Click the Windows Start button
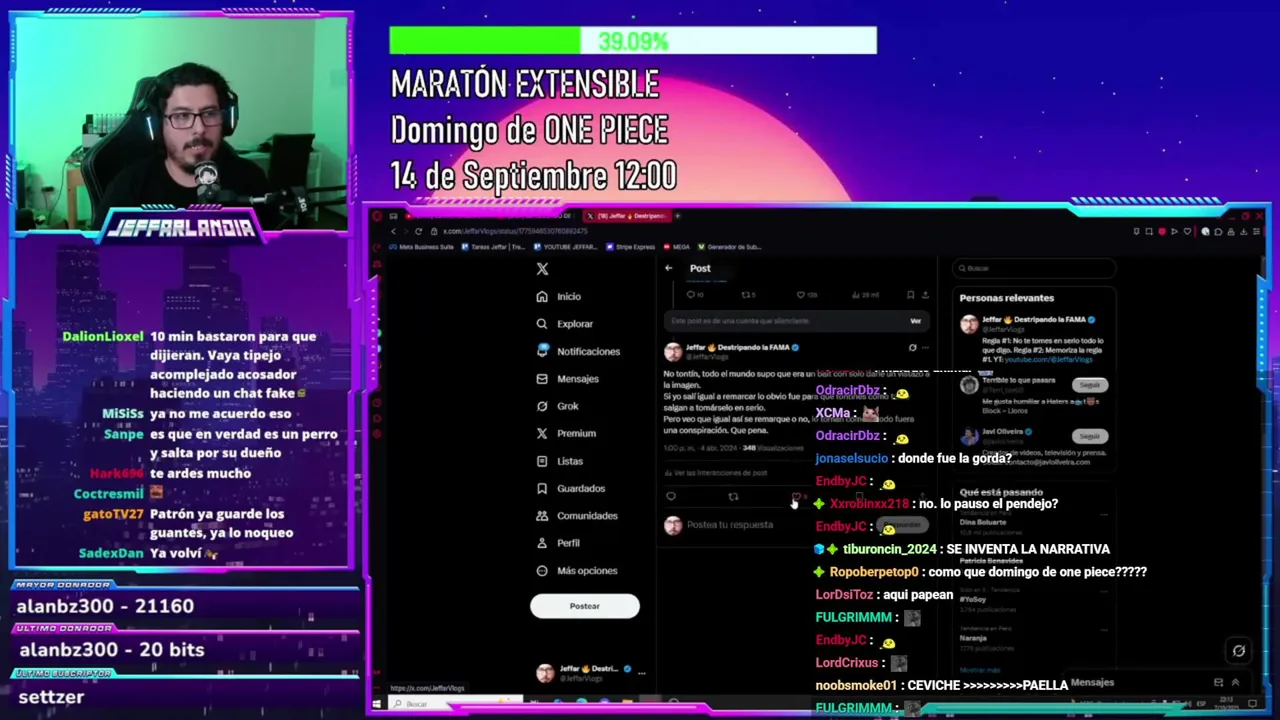 coord(377,704)
